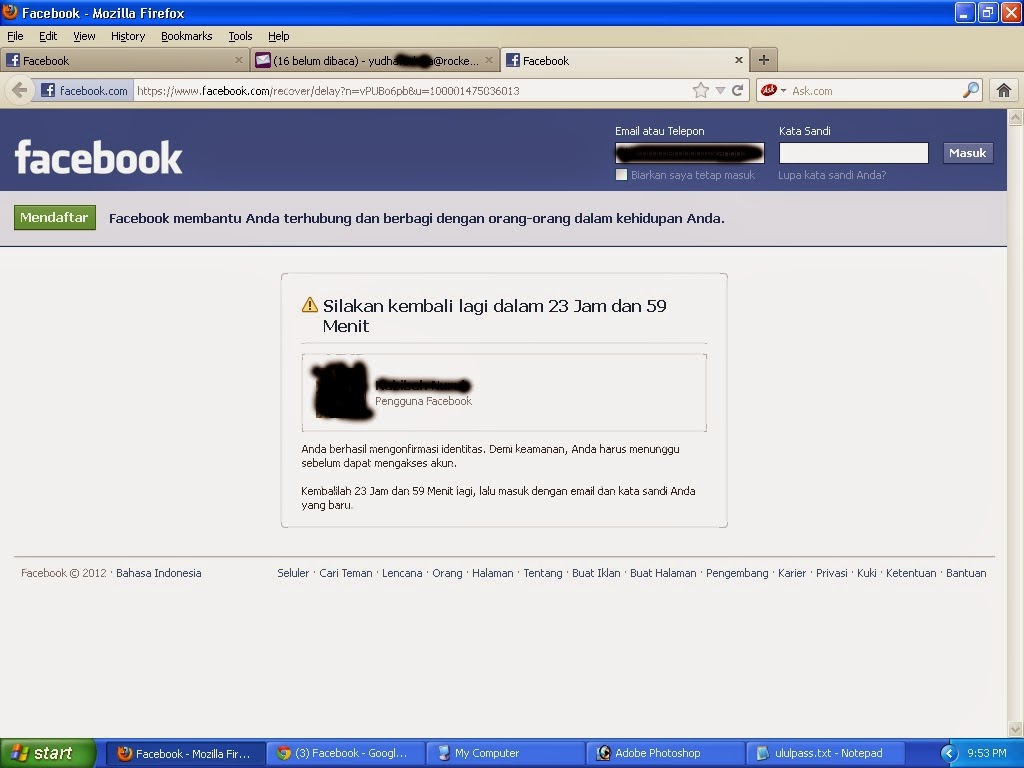Open the View menu
Screen dimensions: 1024x768
point(84,36)
